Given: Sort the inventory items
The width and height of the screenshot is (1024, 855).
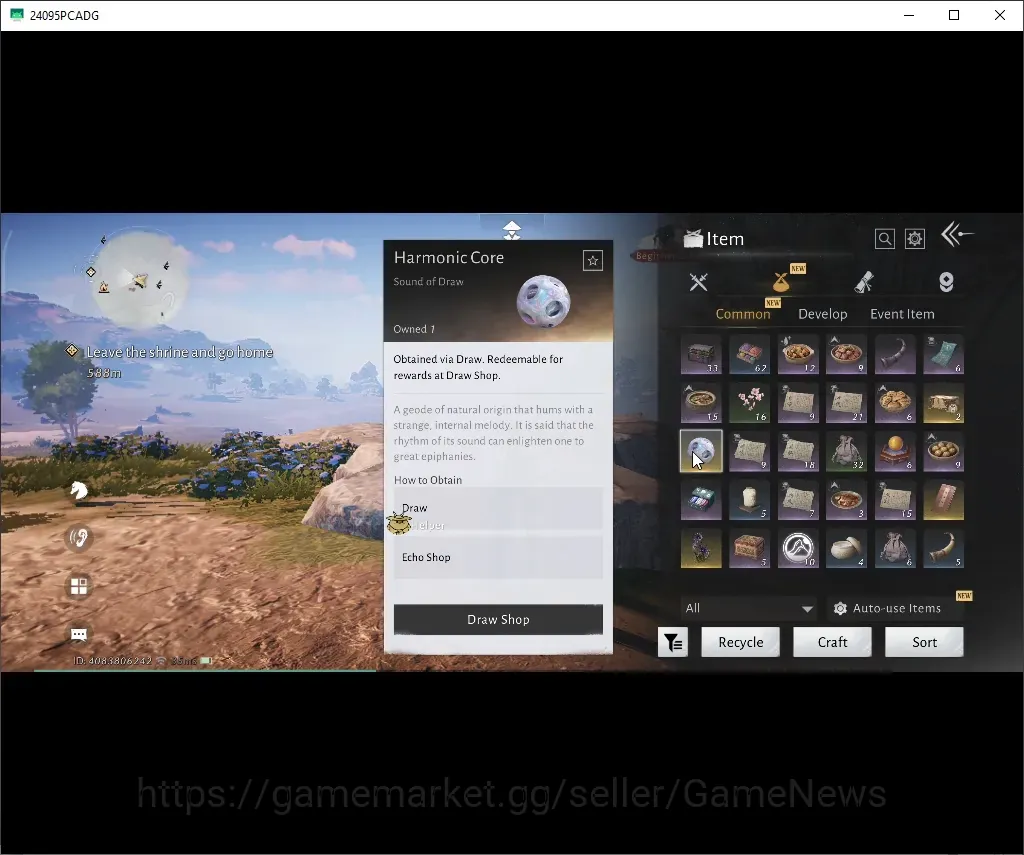Looking at the screenshot, I should 924,642.
